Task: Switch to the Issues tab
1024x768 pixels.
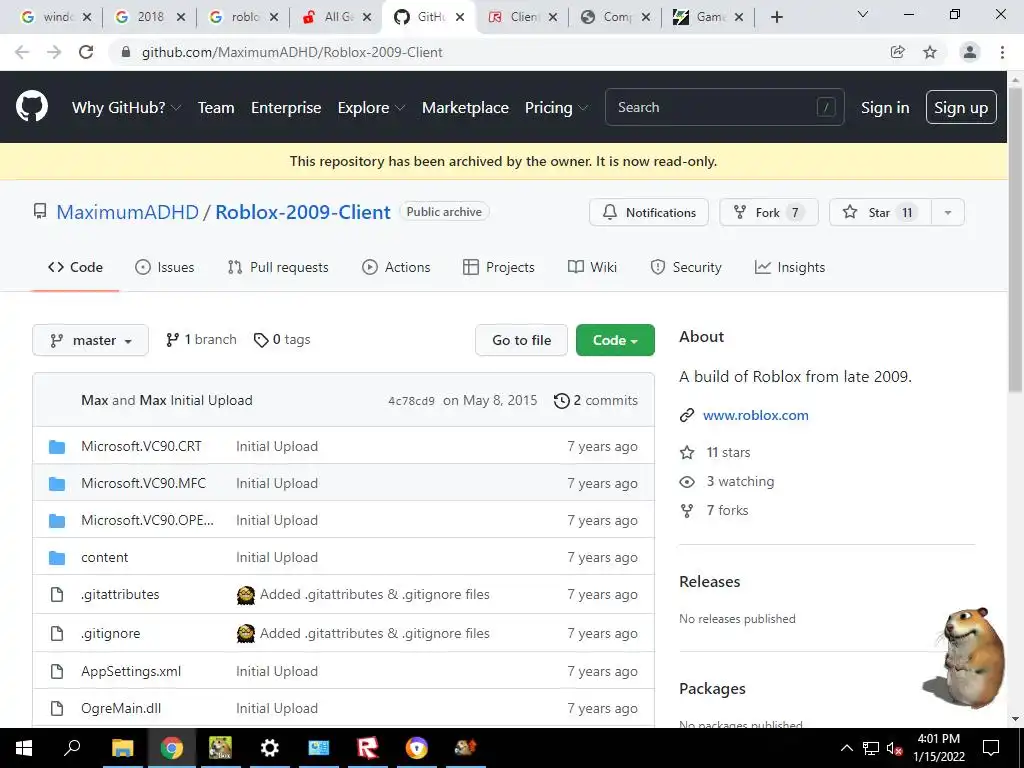Action: tap(165, 267)
